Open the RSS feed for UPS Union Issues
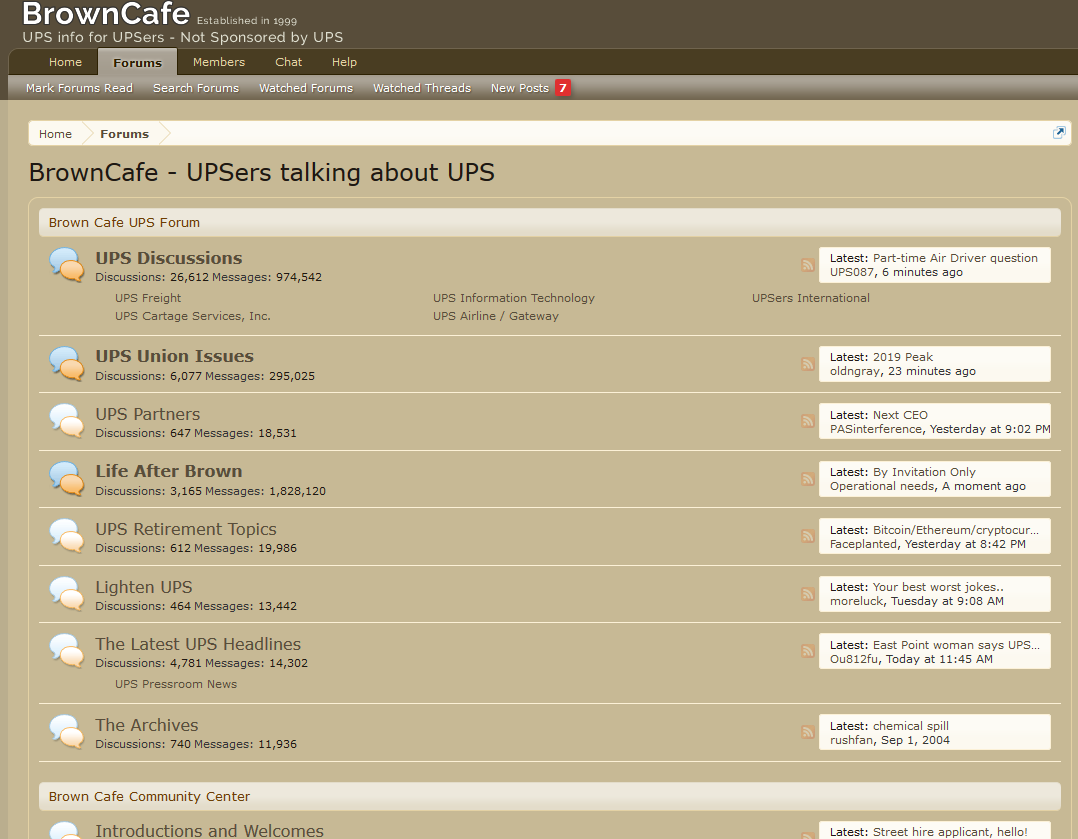The height and width of the screenshot is (839, 1078). [x=808, y=364]
